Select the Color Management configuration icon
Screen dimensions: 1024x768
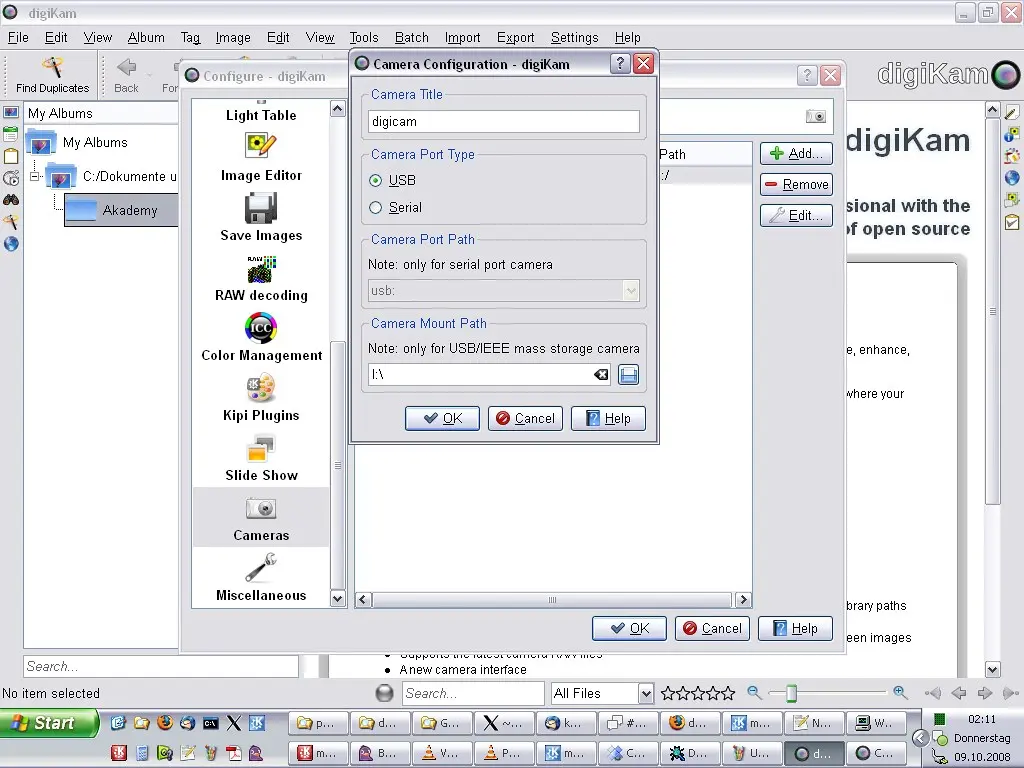click(x=260, y=335)
